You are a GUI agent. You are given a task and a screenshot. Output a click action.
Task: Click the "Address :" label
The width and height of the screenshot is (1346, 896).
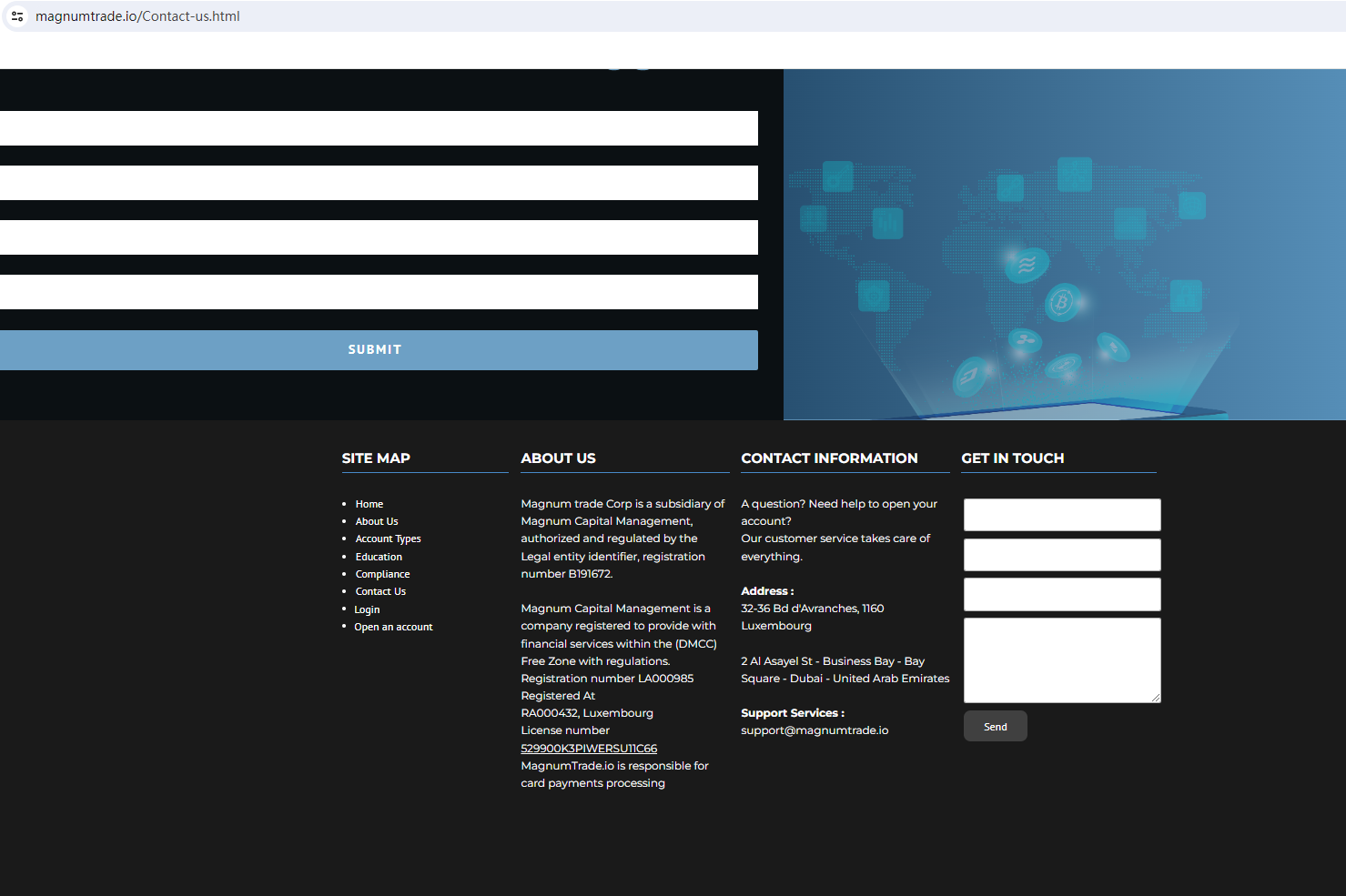[767, 591]
